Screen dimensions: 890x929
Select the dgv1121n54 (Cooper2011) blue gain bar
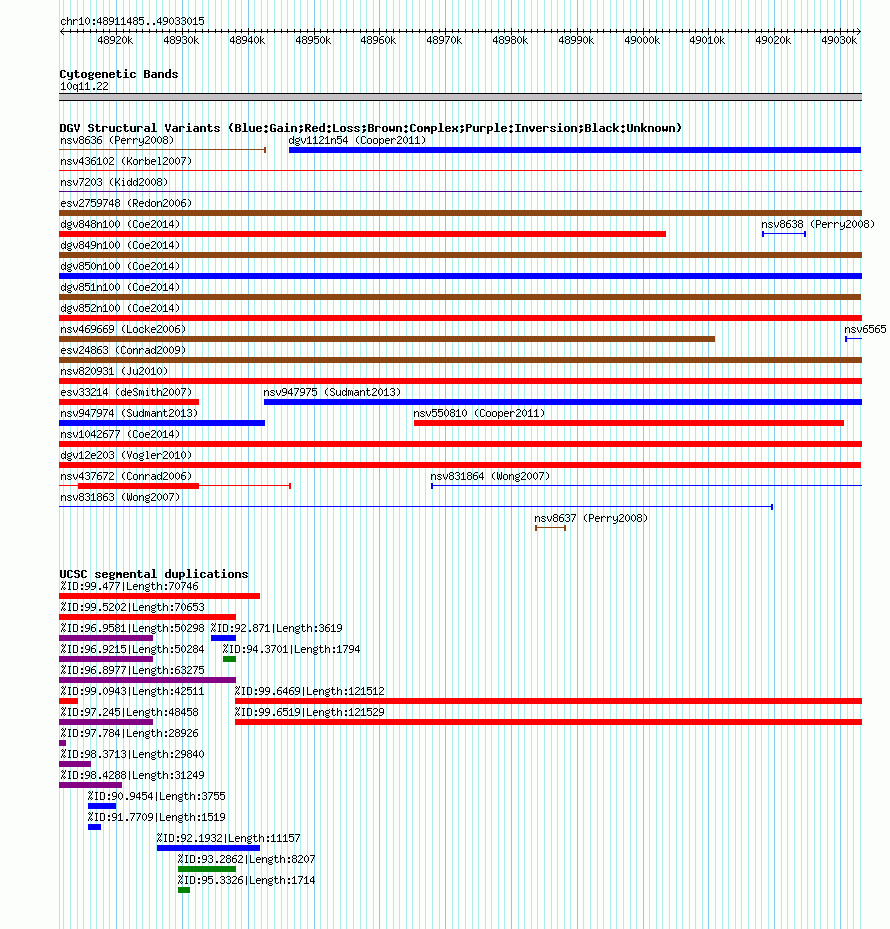click(x=575, y=150)
